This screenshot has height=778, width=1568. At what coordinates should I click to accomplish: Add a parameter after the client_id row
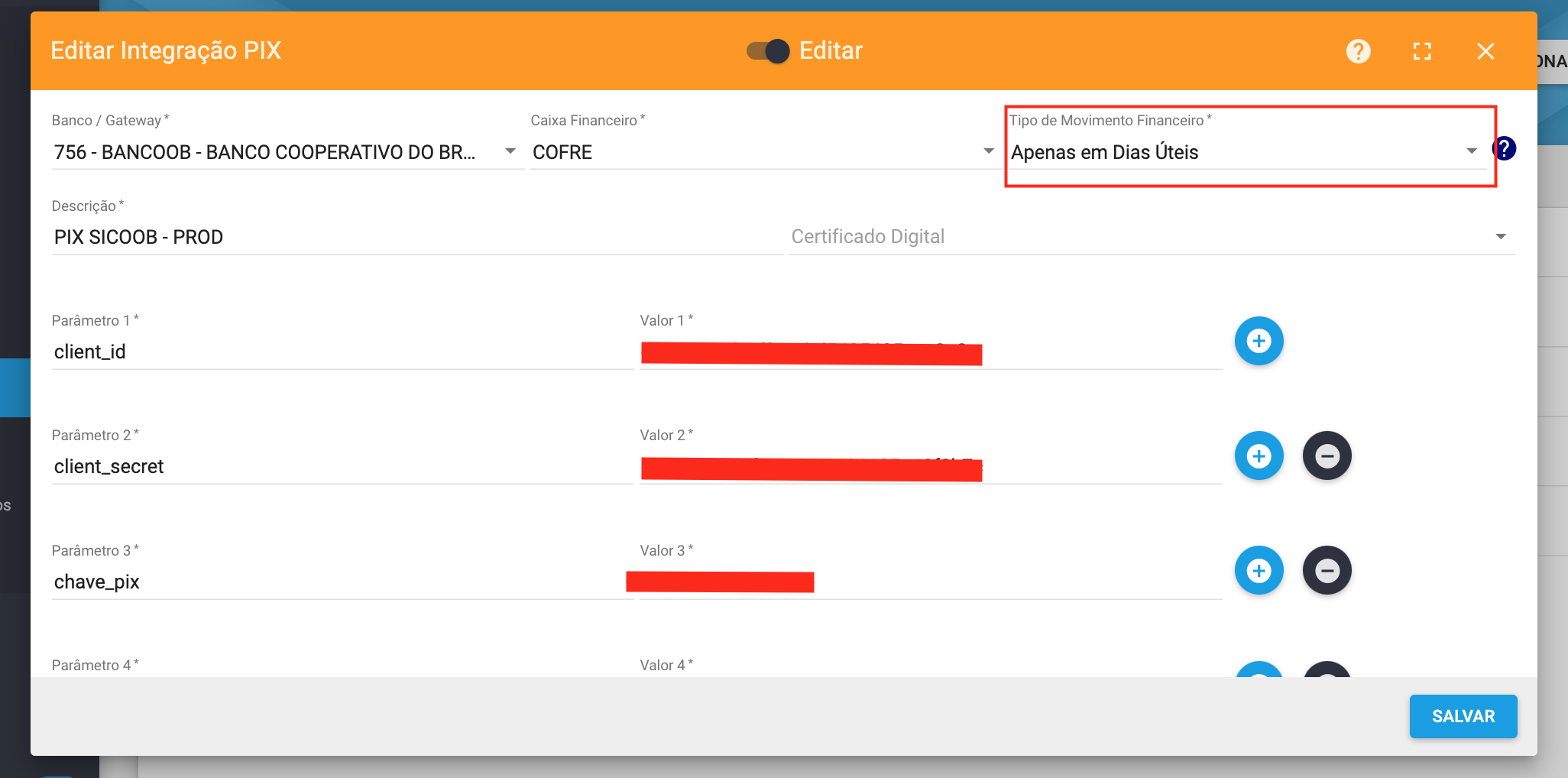[x=1259, y=341]
